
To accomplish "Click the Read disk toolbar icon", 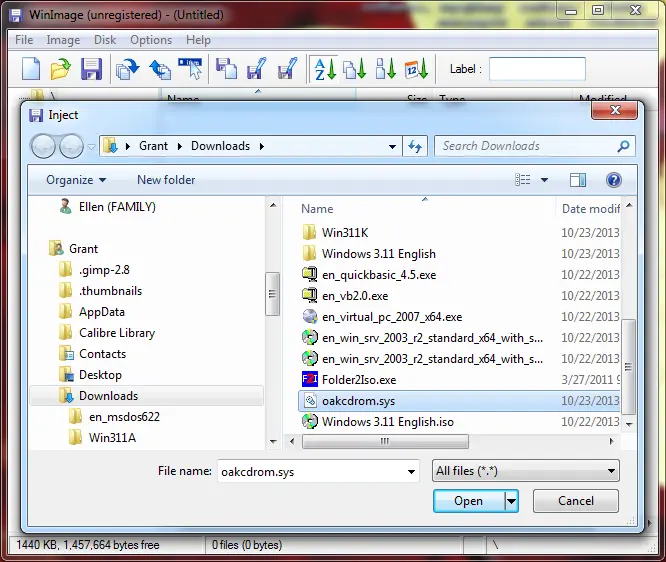I will pyautogui.click(x=128, y=68).
